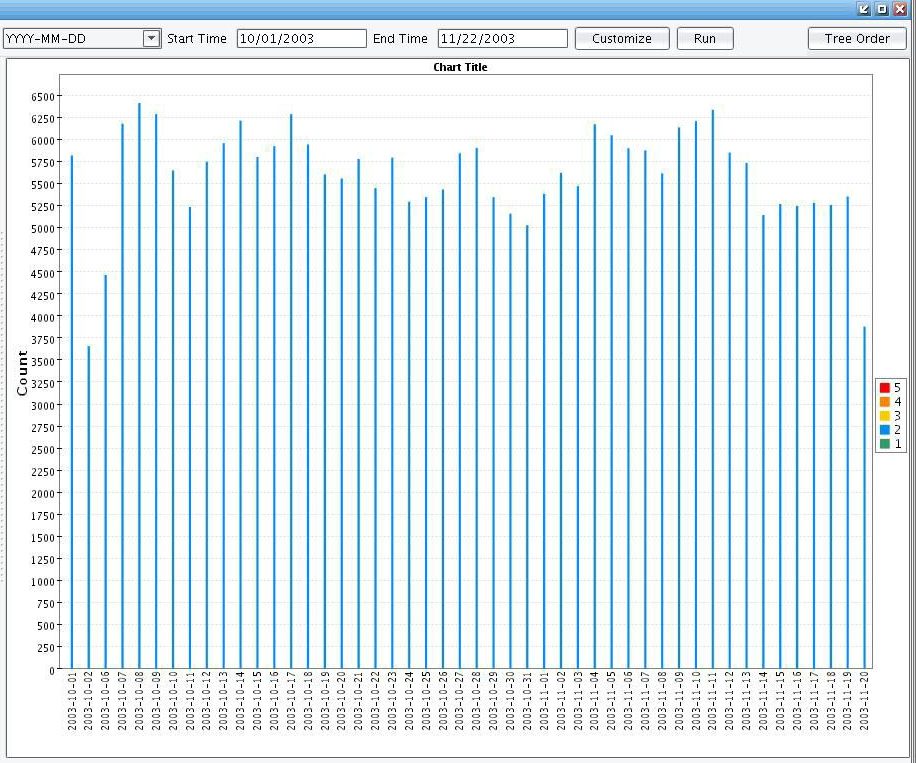The height and width of the screenshot is (763, 916).
Task: Select the yellow legend swatch for 3
Action: (884, 416)
